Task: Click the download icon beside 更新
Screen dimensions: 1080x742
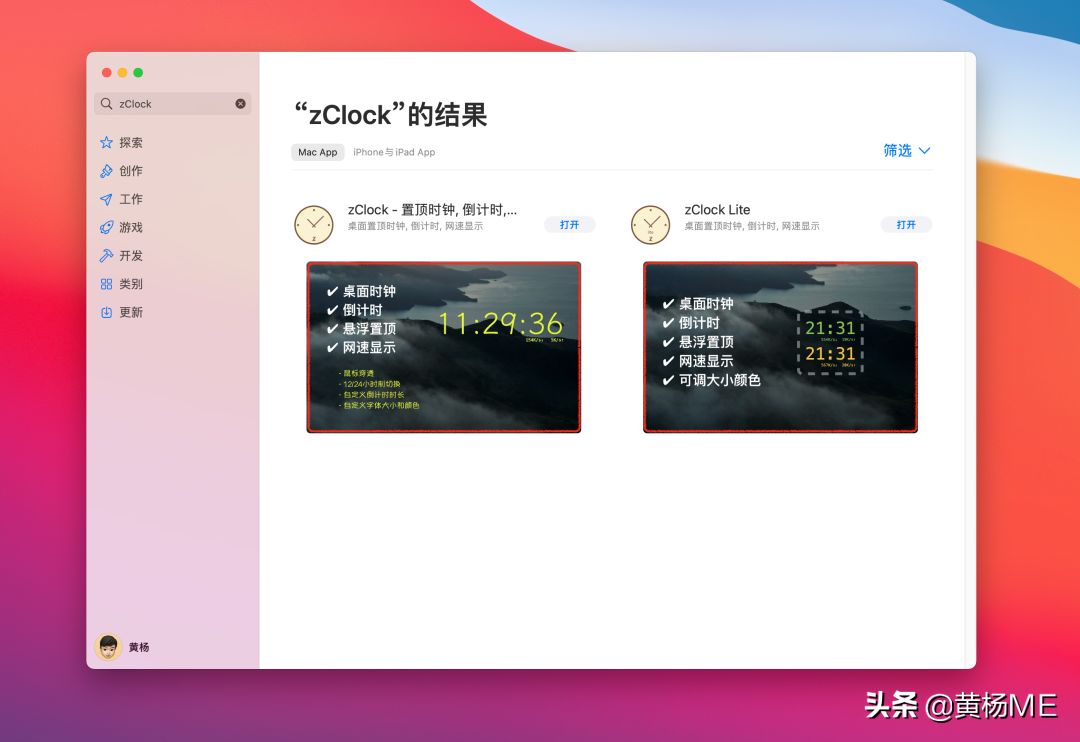Action: pyautogui.click(x=106, y=312)
